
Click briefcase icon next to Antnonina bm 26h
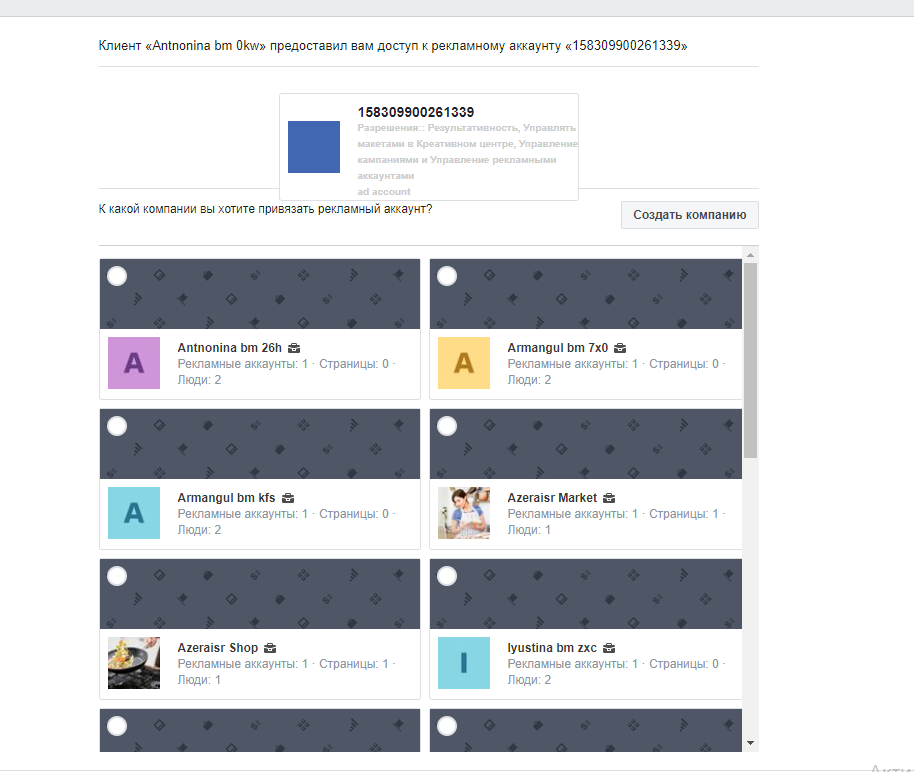point(294,348)
